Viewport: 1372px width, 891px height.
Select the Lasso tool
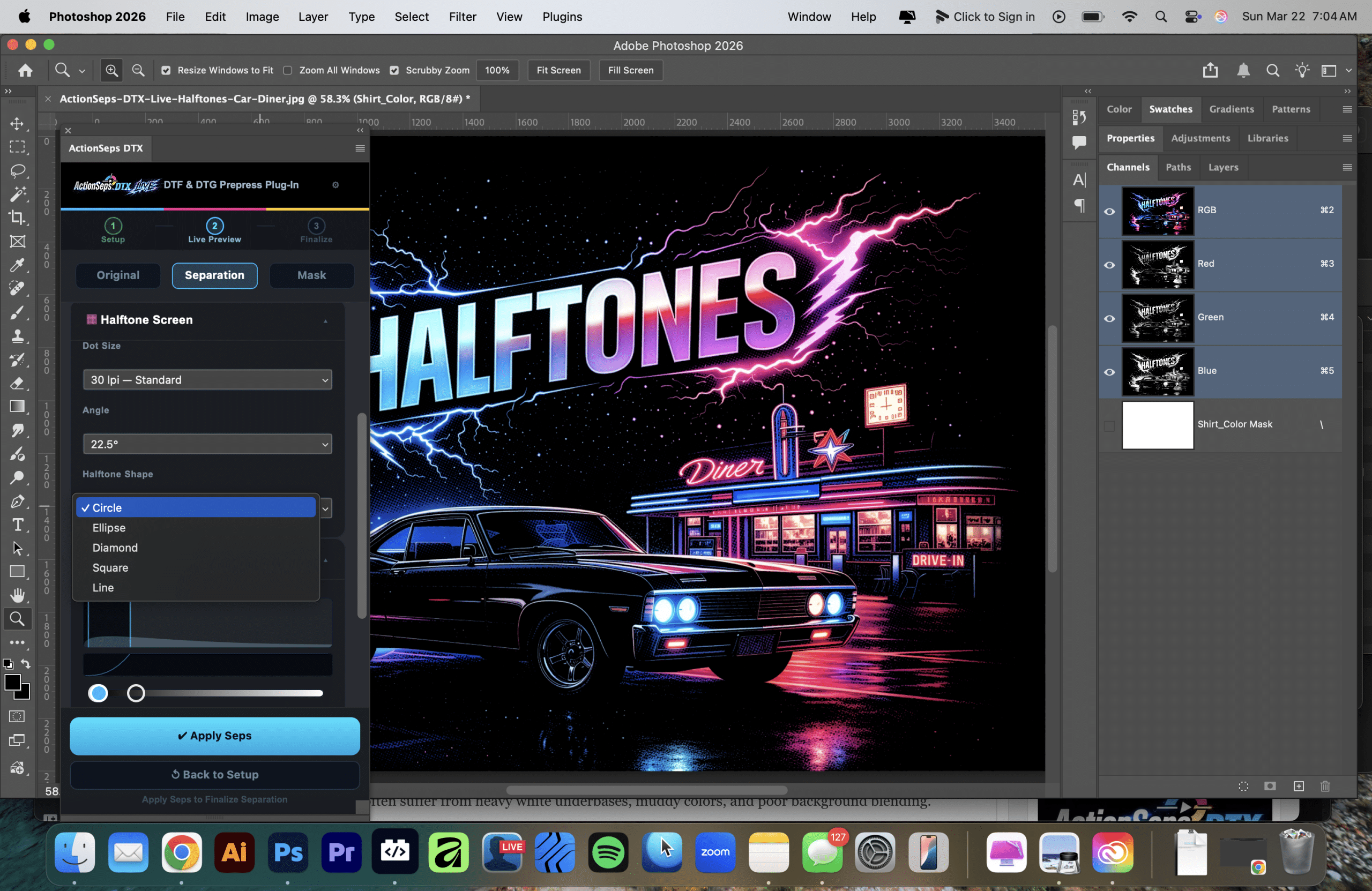point(17,170)
